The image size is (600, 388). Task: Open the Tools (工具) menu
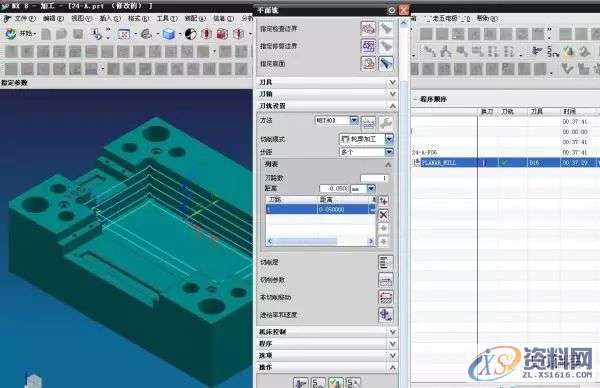pos(168,18)
